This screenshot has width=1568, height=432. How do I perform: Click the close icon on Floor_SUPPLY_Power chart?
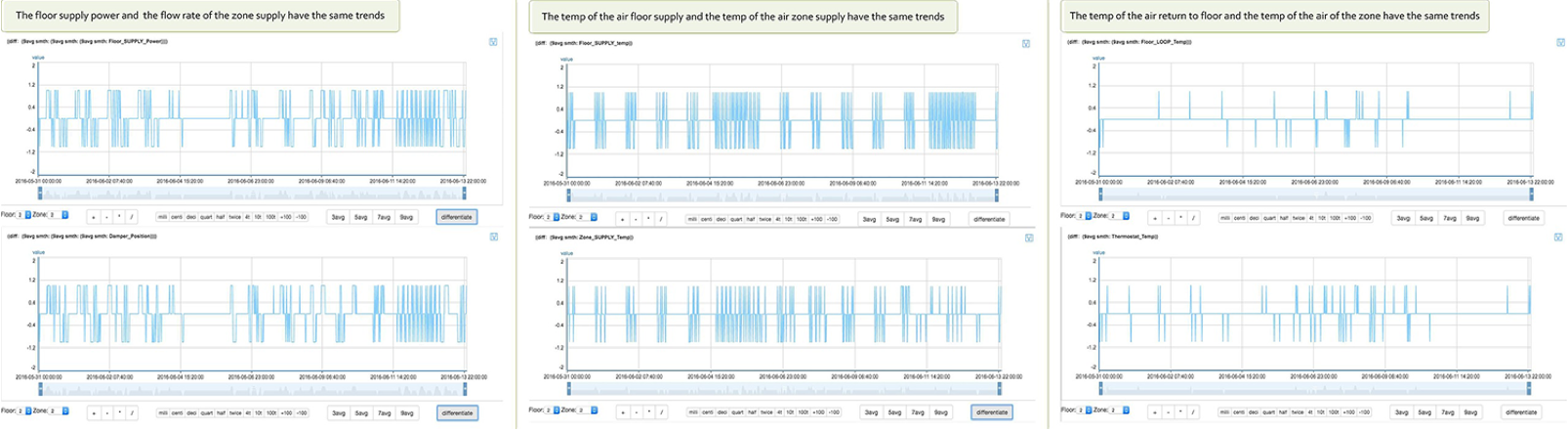(x=494, y=42)
